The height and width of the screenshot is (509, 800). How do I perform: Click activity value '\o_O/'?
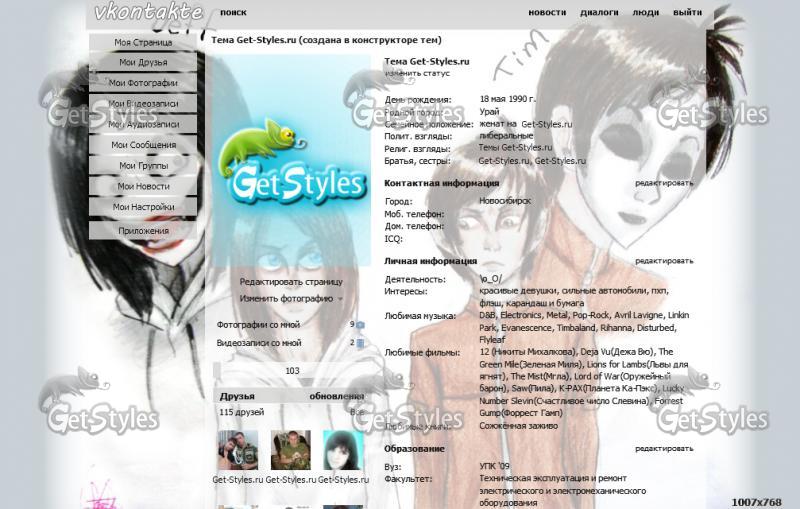[490, 278]
